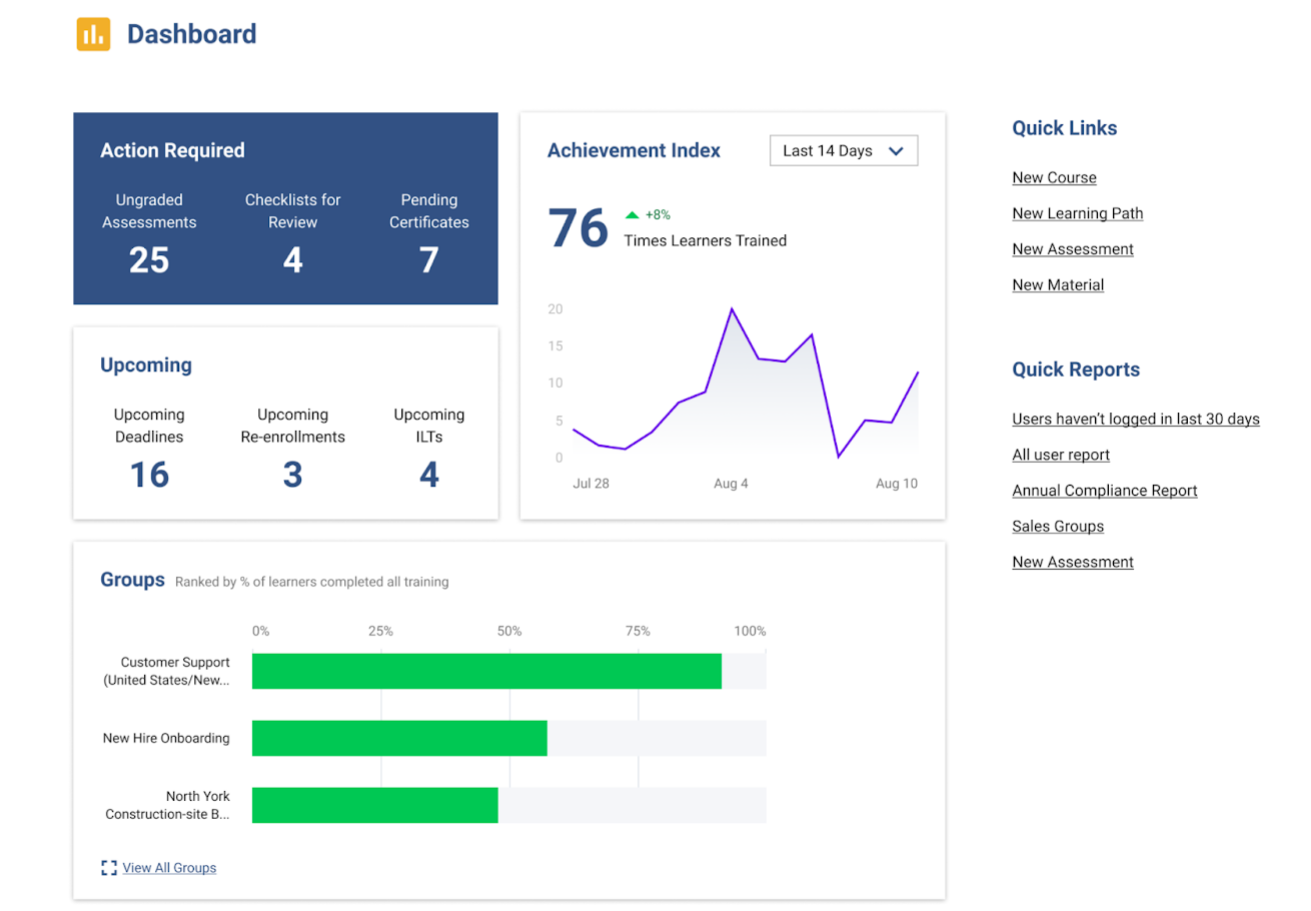
Task: Click the Customer Support group label
Action: tap(168, 671)
